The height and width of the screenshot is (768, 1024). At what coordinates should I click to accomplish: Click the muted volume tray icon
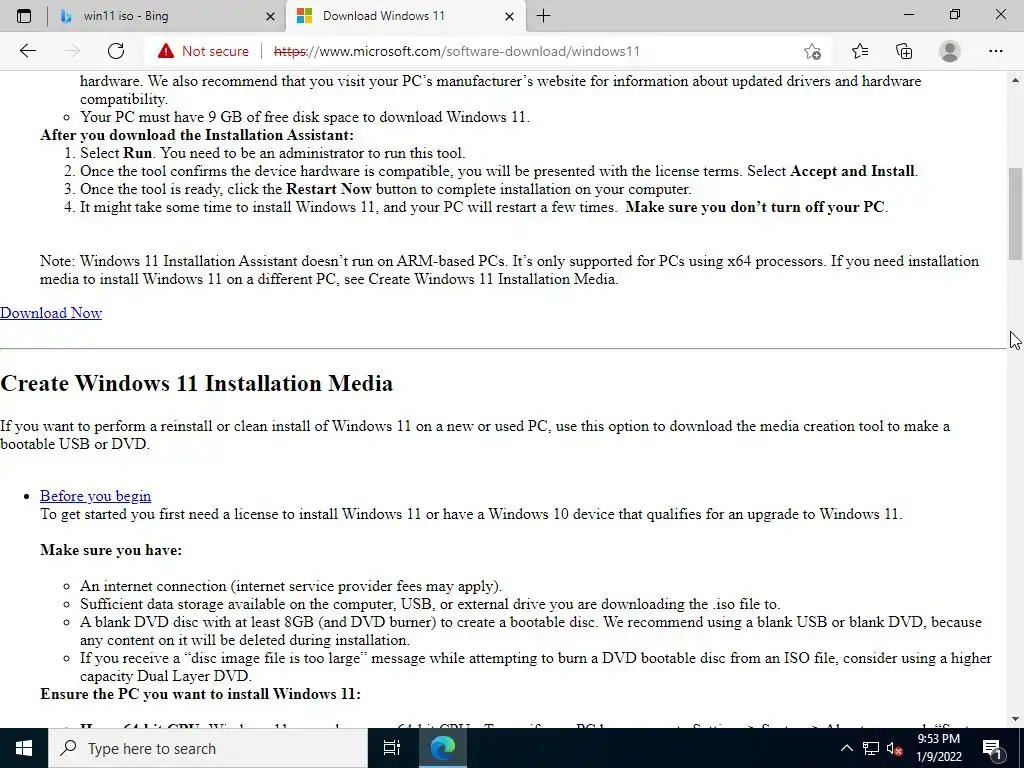[x=895, y=748]
